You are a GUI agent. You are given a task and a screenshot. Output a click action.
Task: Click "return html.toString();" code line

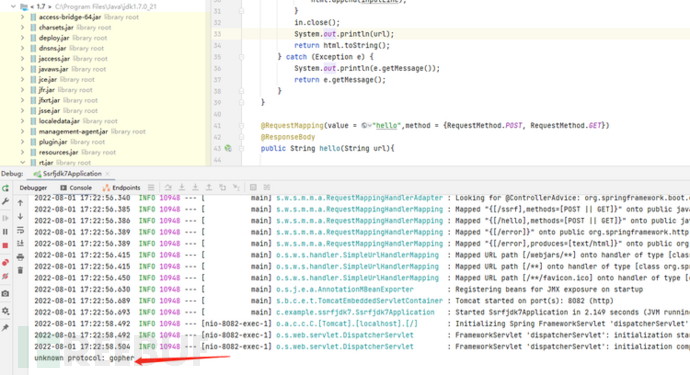[x=342, y=45]
